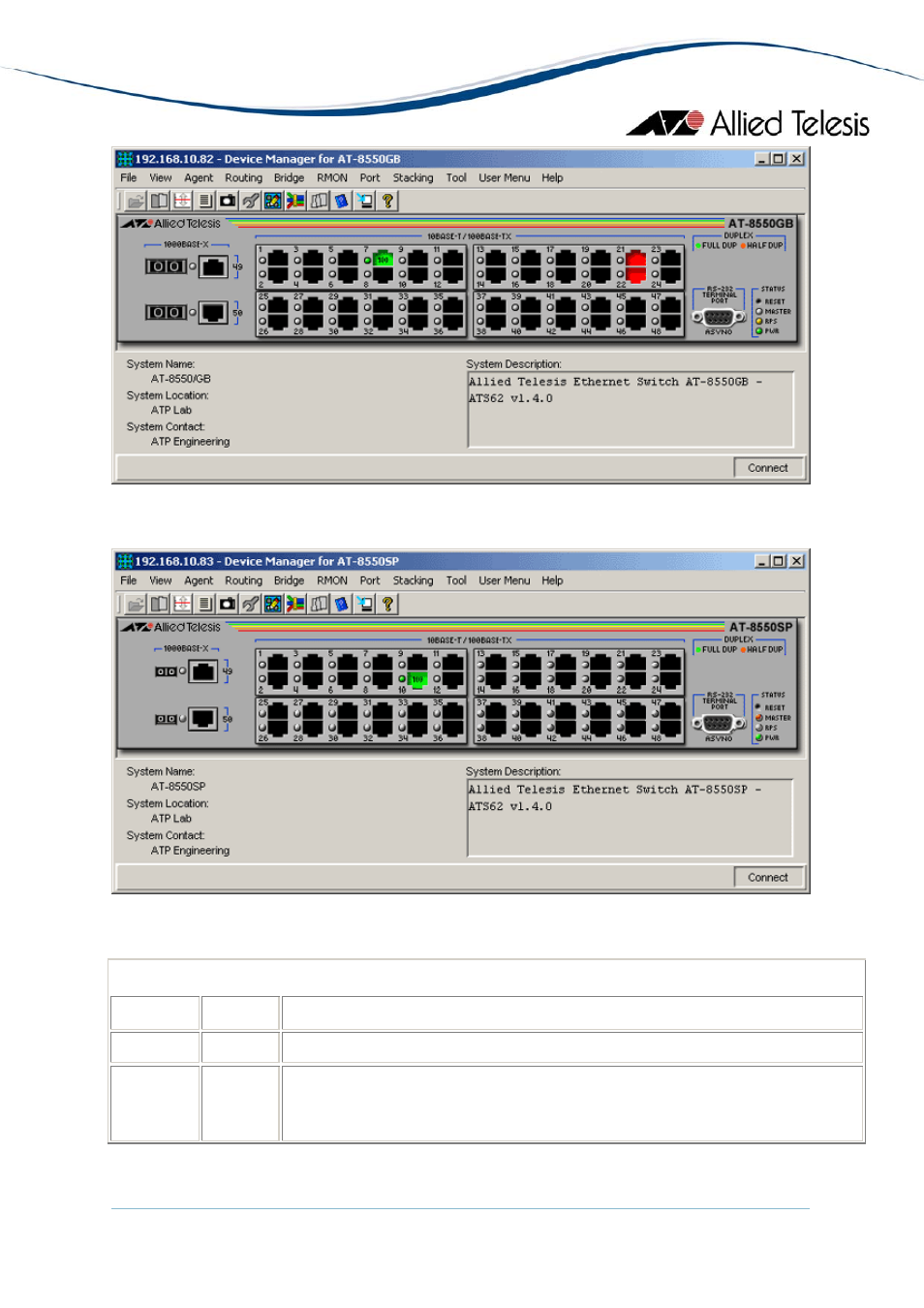Open Port menu in AT-8550GB window

(370, 178)
